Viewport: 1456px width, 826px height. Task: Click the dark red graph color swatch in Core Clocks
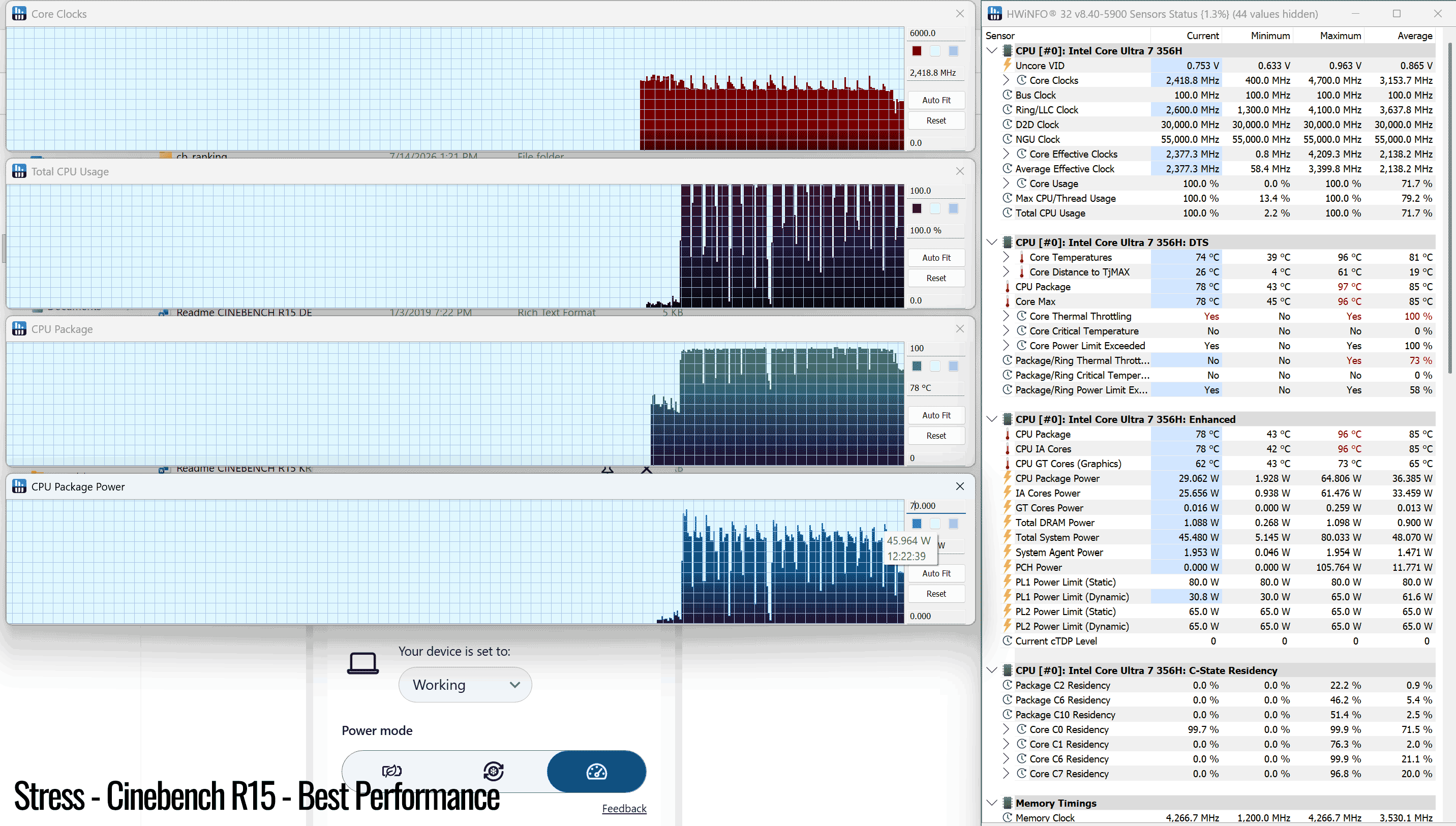(917, 50)
